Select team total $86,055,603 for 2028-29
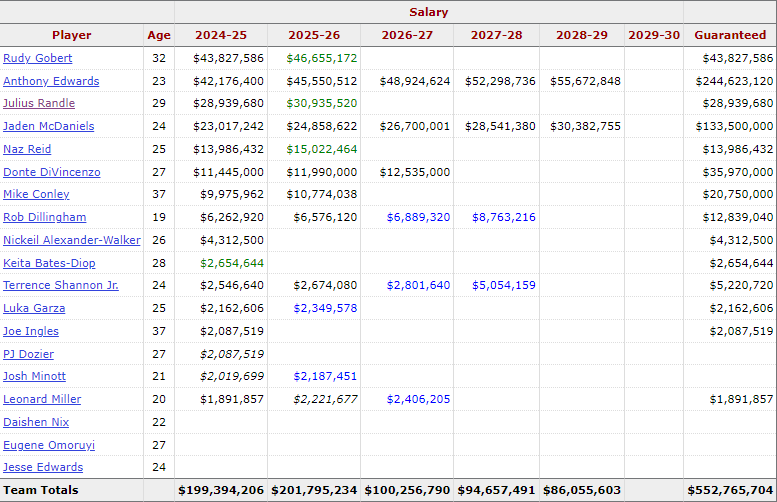The image size is (777, 502). click(x=582, y=490)
